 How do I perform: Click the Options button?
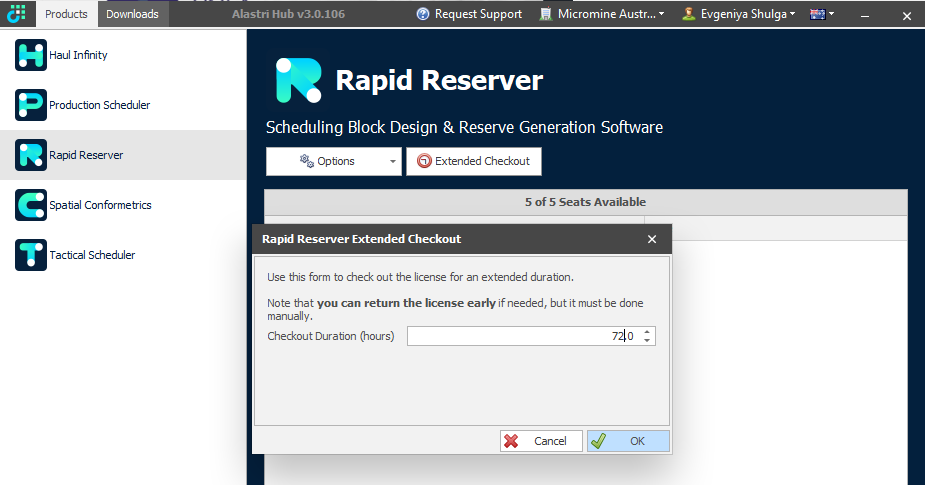click(x=334, y=162)
